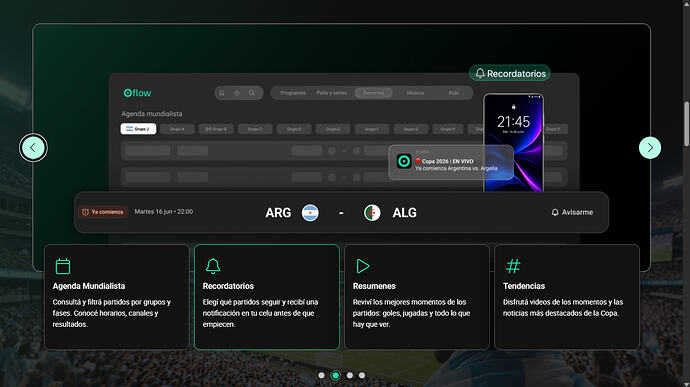Click the bell icon on Recordatorios card

coord(213,266)
